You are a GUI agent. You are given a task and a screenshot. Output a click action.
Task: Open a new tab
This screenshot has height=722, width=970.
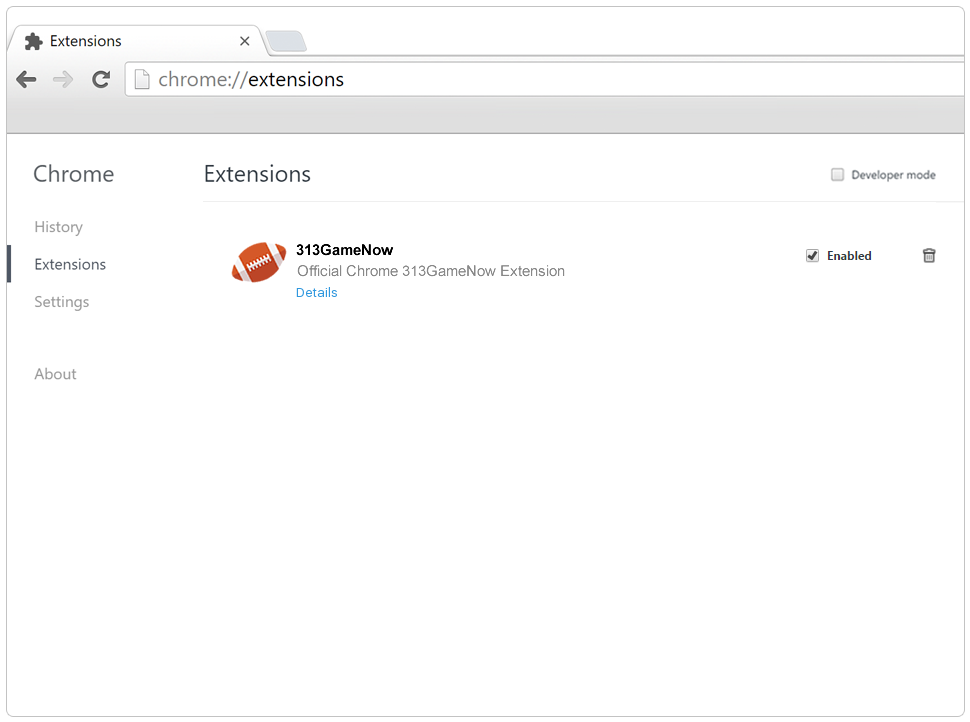[x=285, y=41]
